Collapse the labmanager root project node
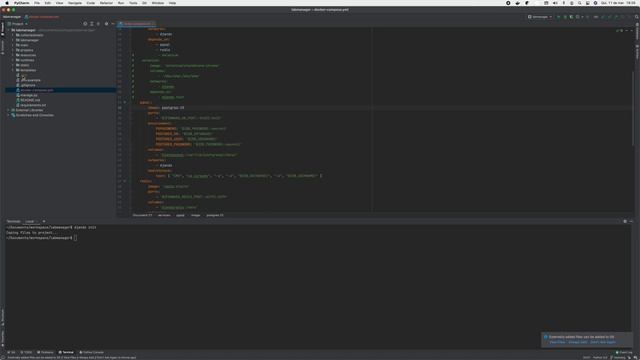Image resolution: width=640 pixels, height=360 pixels. click(9, 30)
